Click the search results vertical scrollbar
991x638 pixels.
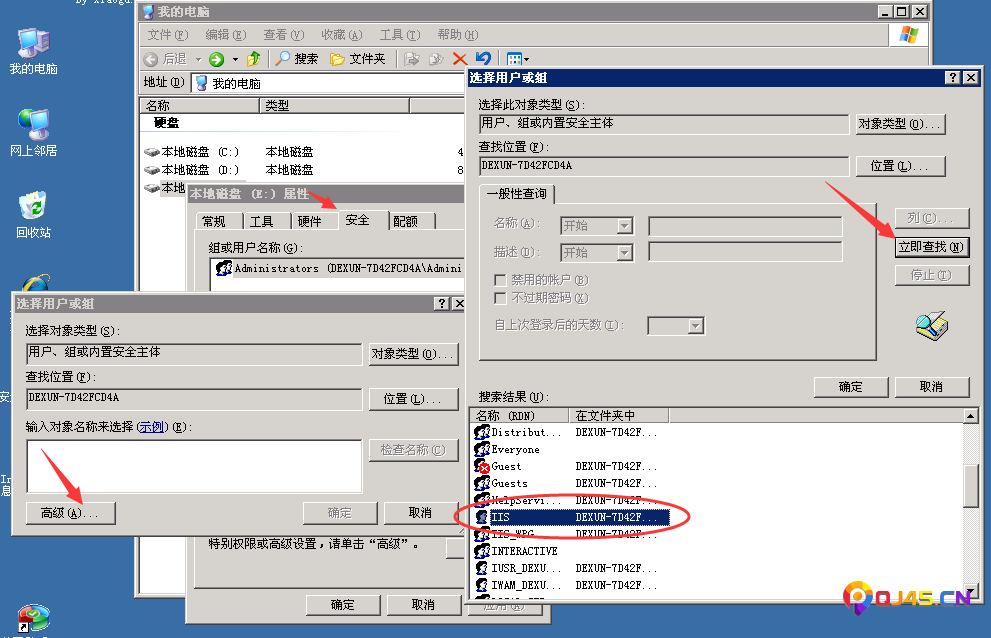point(970,488)
